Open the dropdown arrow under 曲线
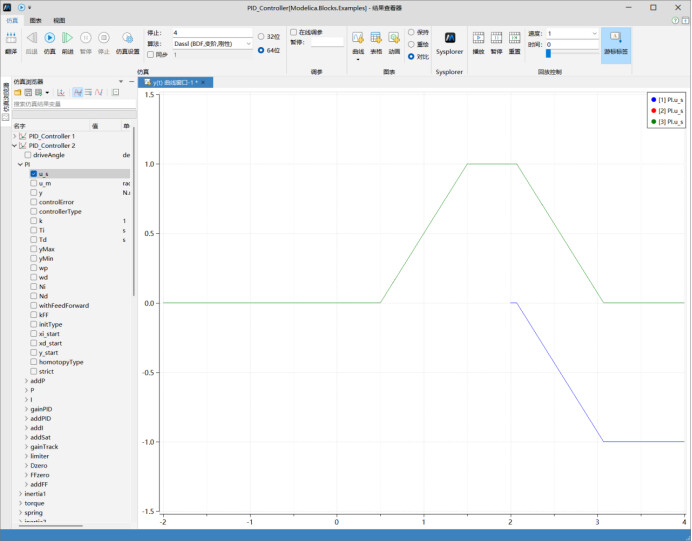 point(358,59)
